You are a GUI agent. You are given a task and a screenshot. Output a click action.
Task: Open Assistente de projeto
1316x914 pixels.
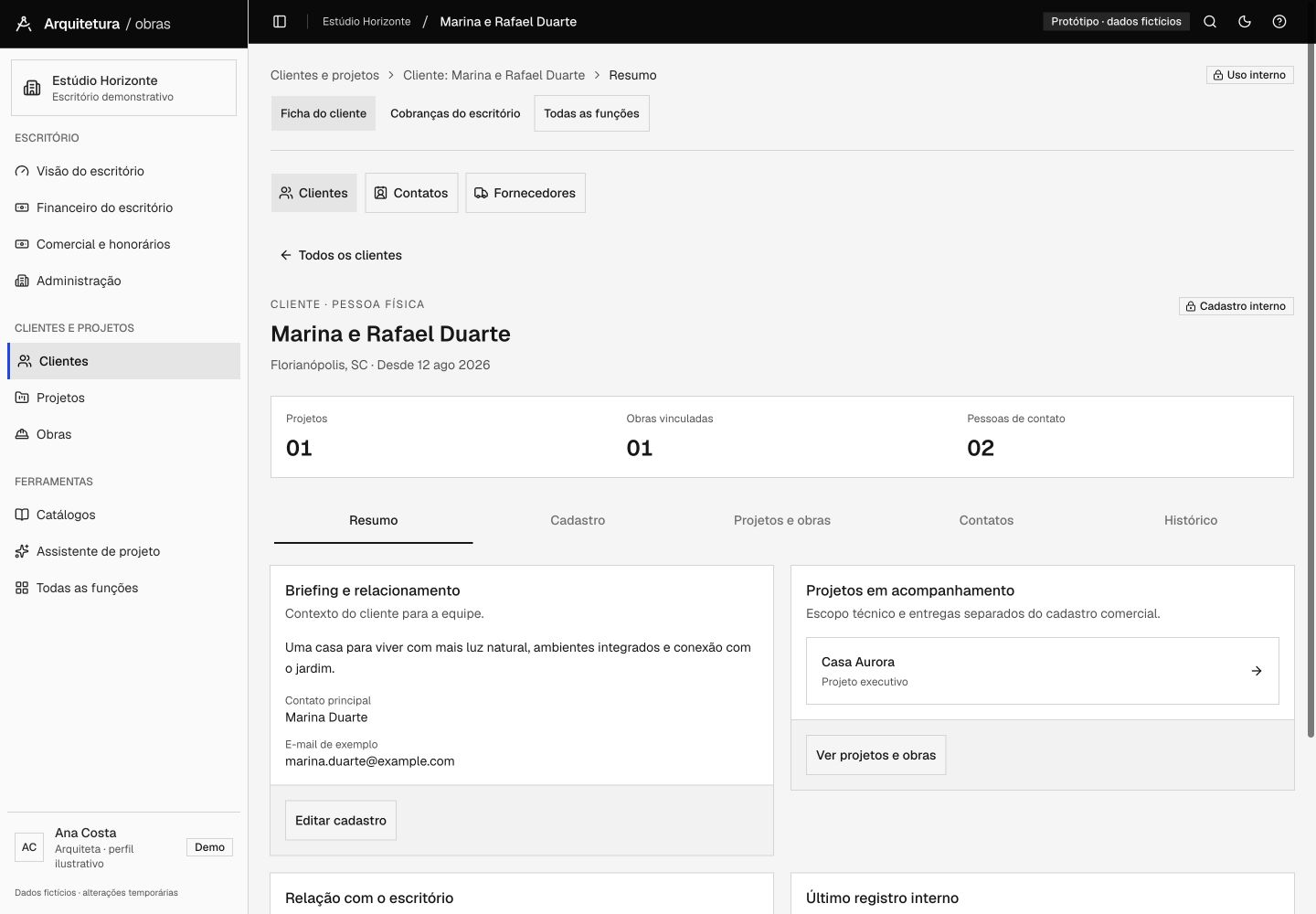tap(123, 551)
